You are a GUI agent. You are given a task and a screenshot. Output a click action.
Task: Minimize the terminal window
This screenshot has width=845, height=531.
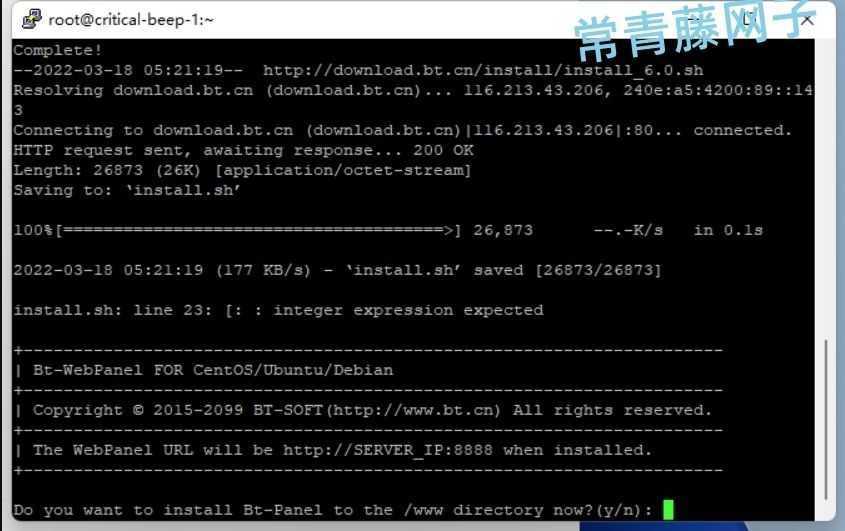(695, 20)
